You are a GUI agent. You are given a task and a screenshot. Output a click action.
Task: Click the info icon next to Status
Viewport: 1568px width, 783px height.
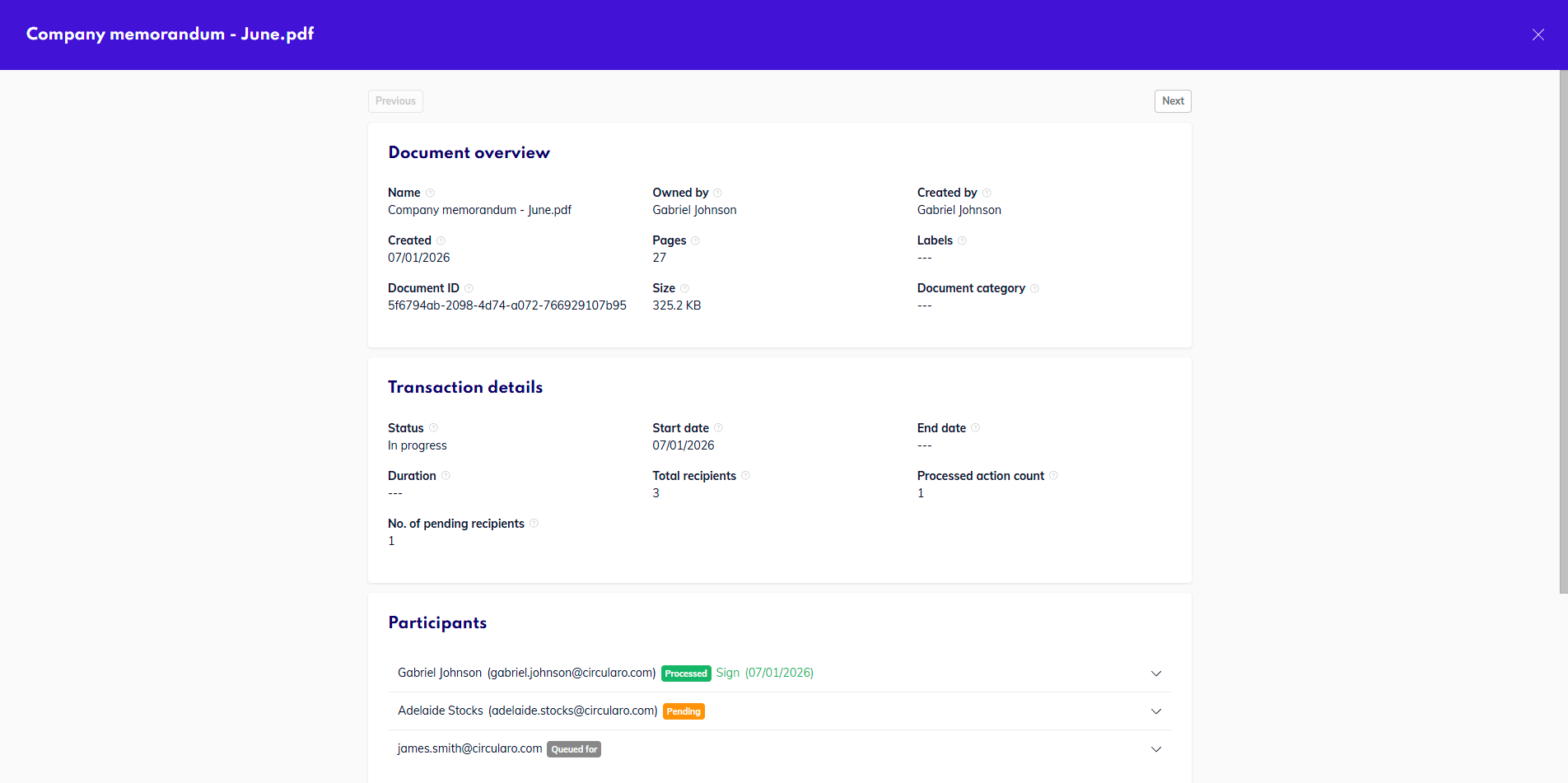pyautogui.click(x=433, y=428)
